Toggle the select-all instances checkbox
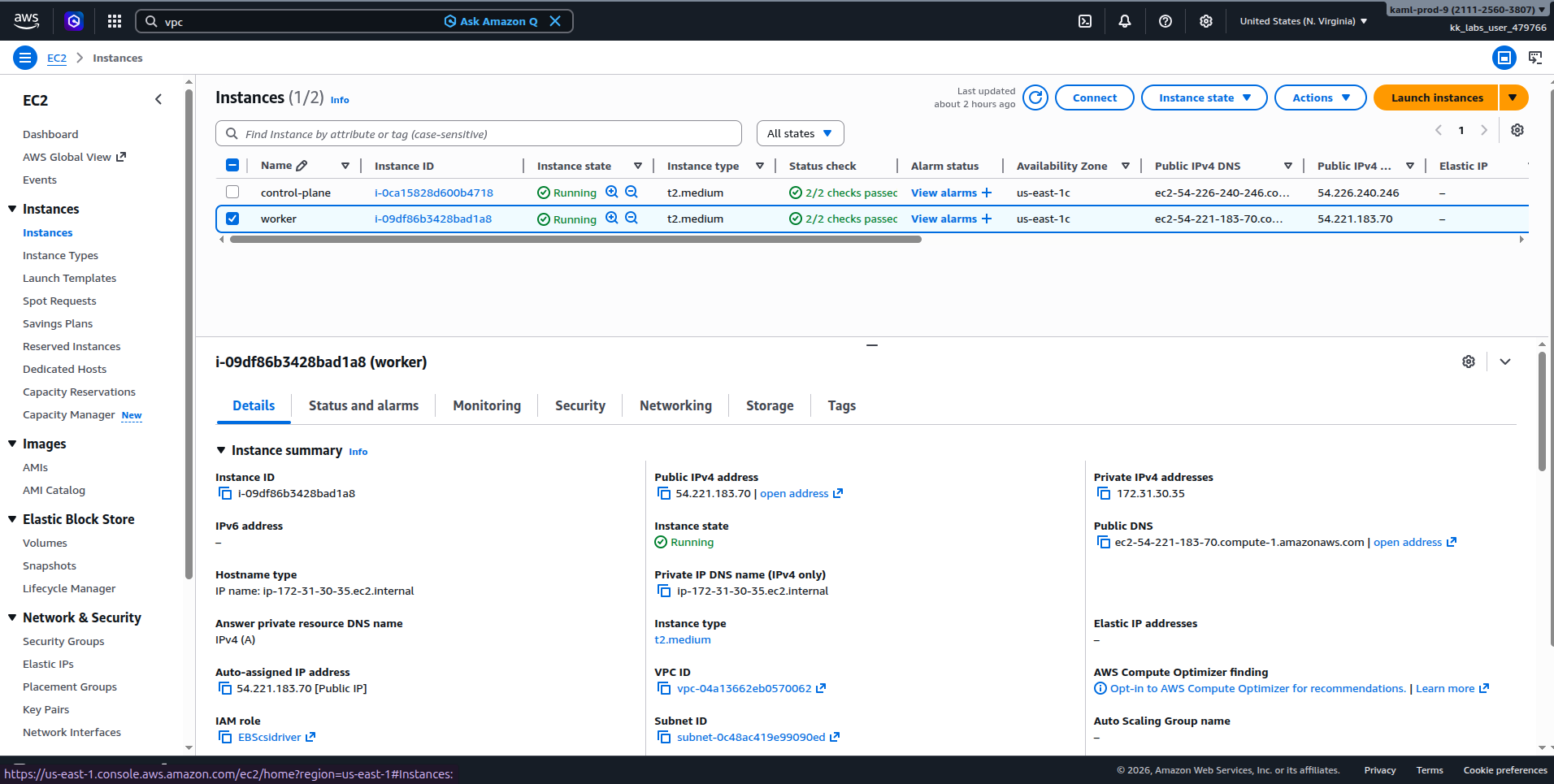The image size is (1554, 784). point(232,166)
